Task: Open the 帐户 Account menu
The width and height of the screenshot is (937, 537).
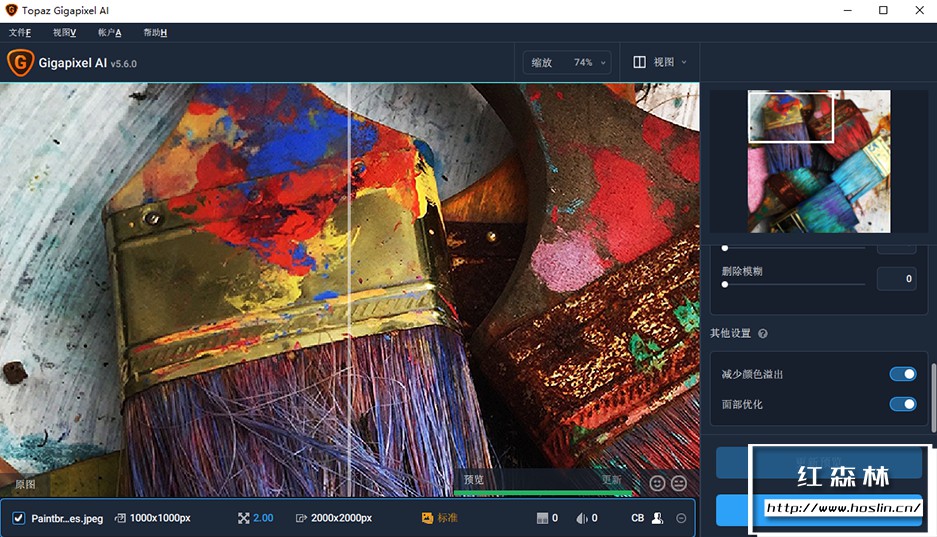Action: [x=109, y=33]
